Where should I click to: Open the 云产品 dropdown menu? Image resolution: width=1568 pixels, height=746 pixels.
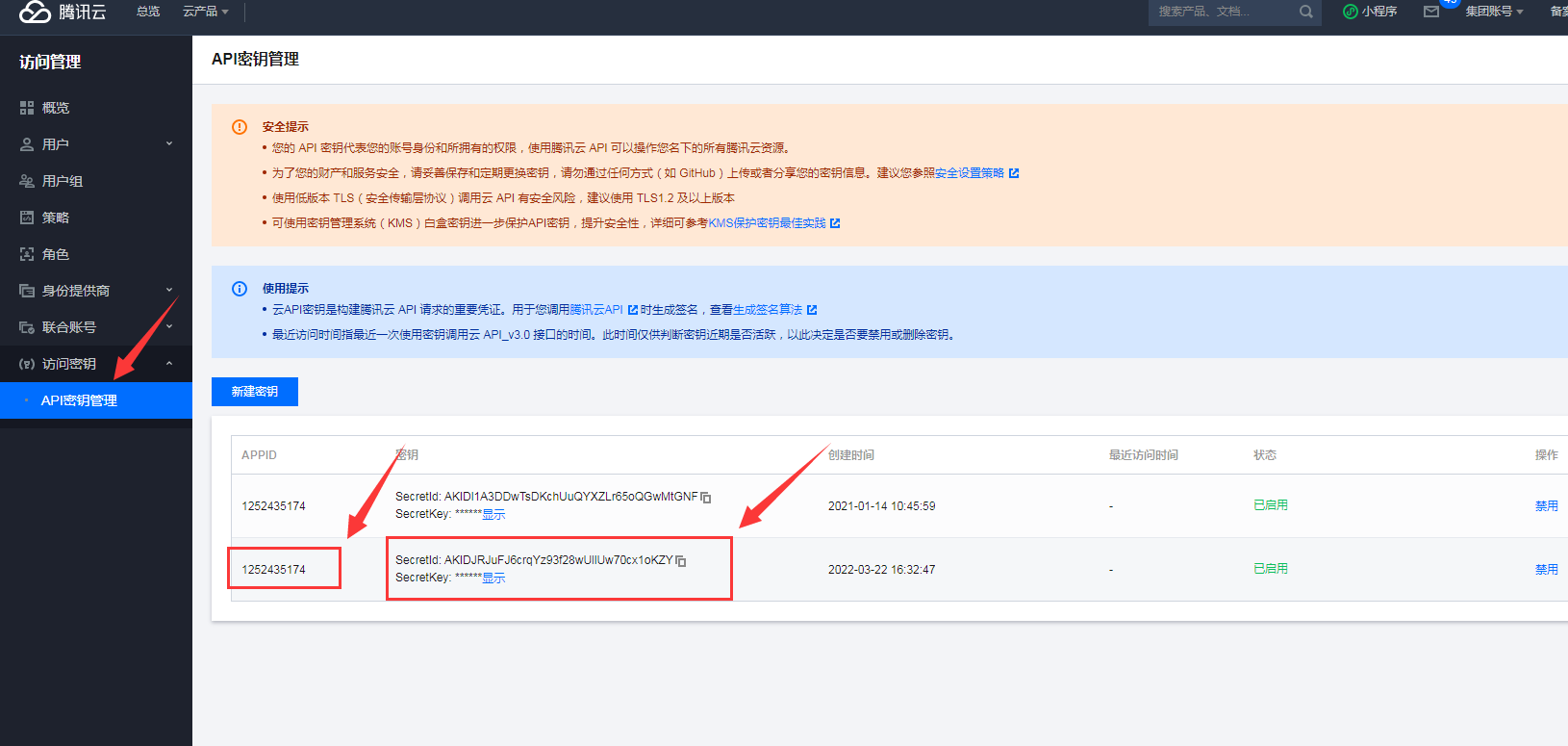(x=205, y=12)
